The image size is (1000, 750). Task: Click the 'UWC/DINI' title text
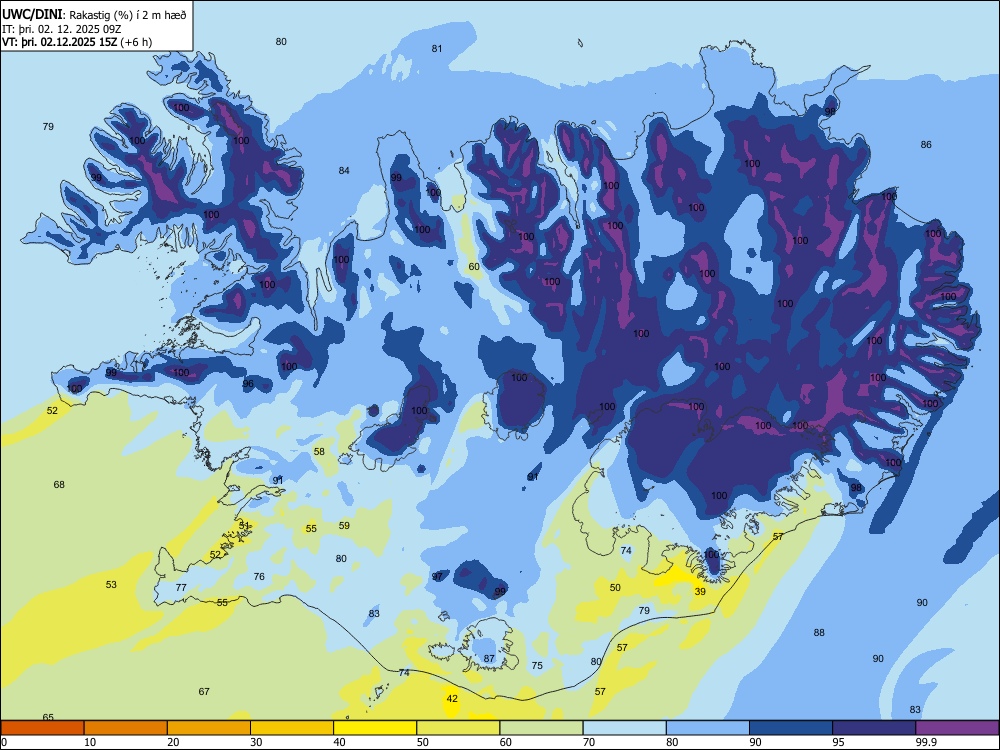(33, 15)
